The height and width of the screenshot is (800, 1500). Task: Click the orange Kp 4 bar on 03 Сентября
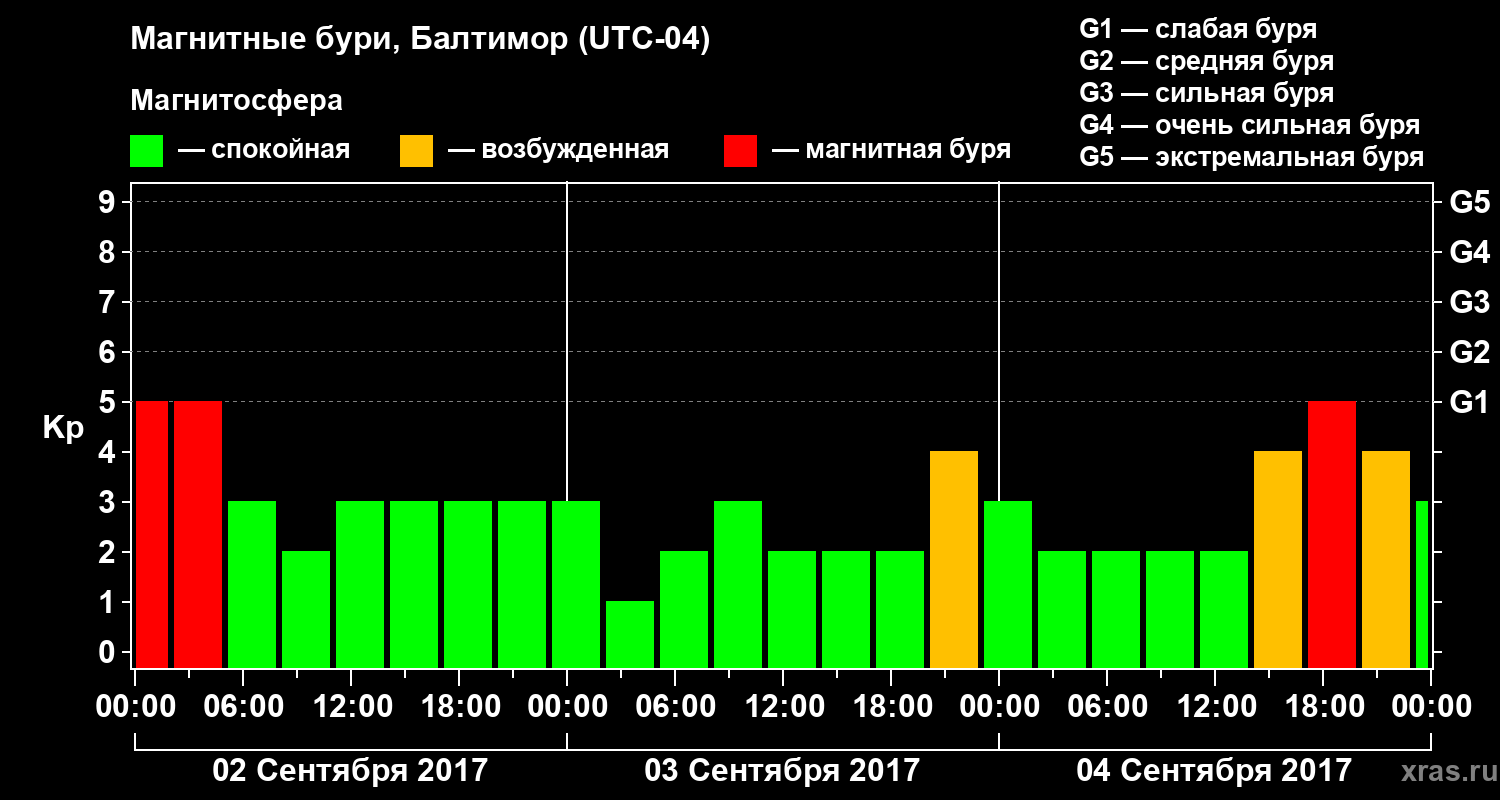pos(954,559)
